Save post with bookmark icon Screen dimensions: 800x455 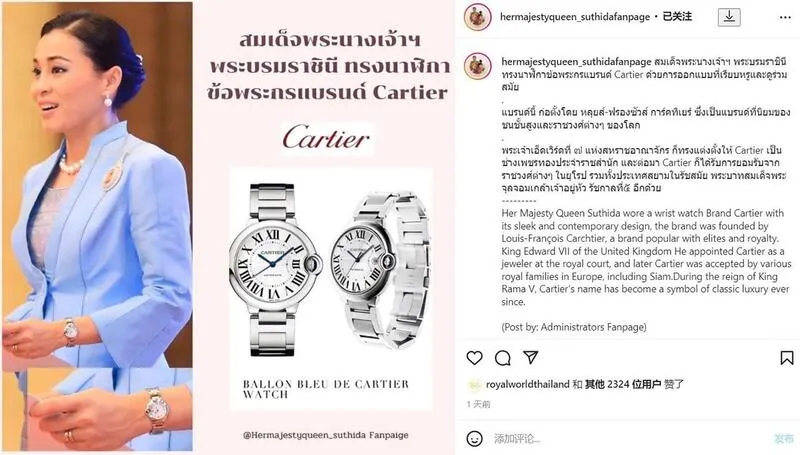tap(787, 358)
